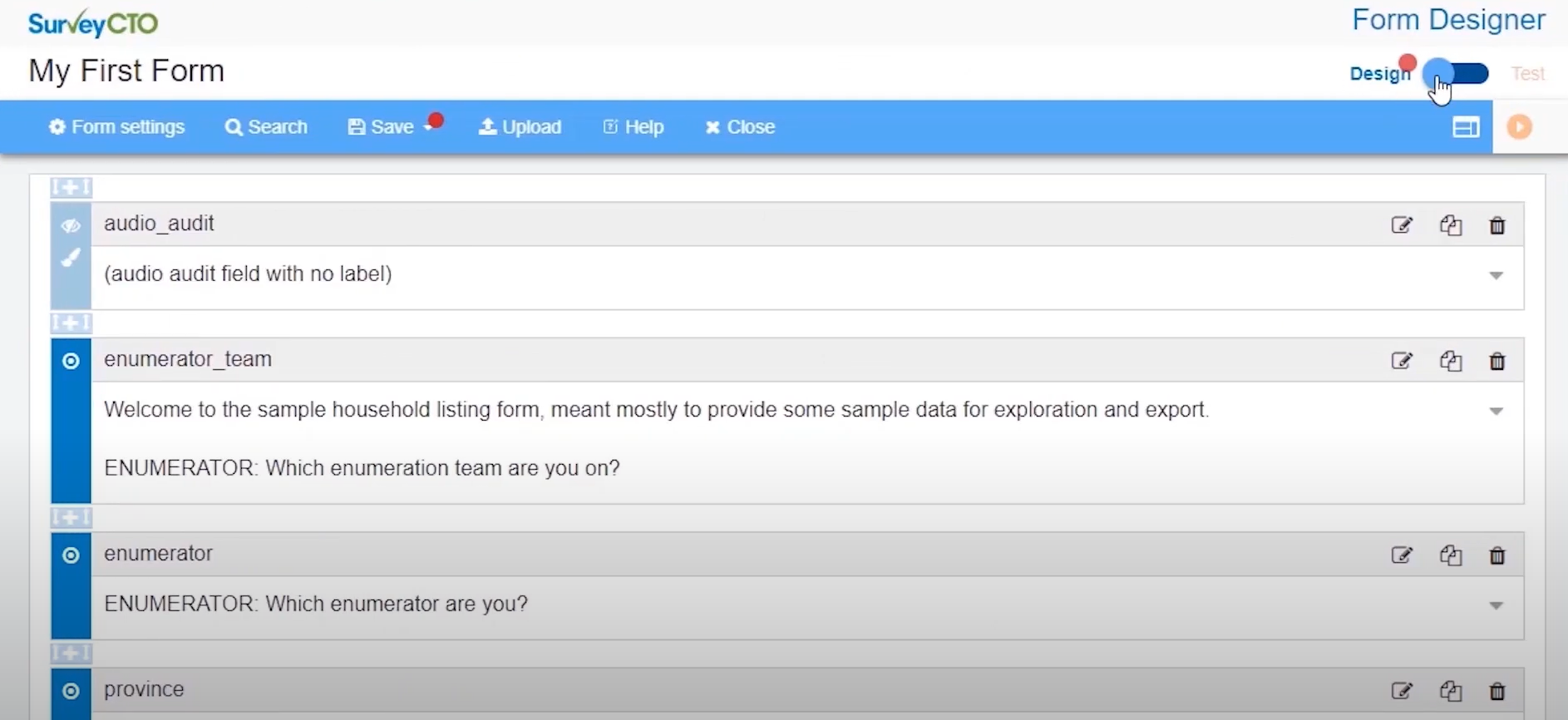Duplicate the audio_audit field
The image size is (1568, 720).
tap(1451, 225)
